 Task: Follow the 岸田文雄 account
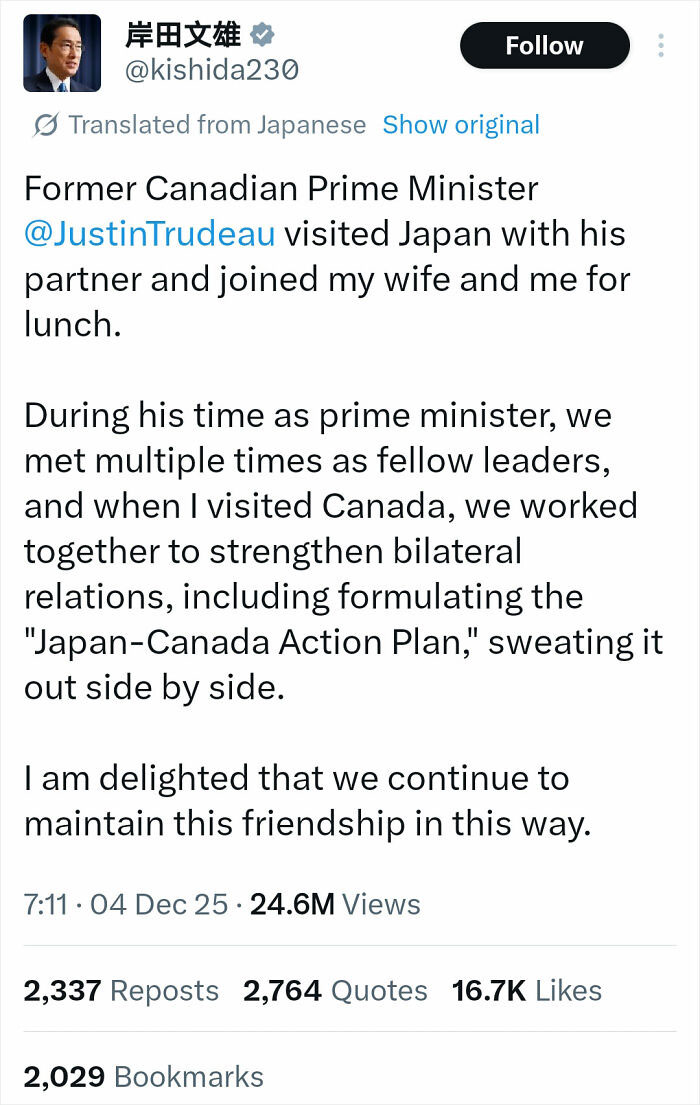click(x=544, y=46)
